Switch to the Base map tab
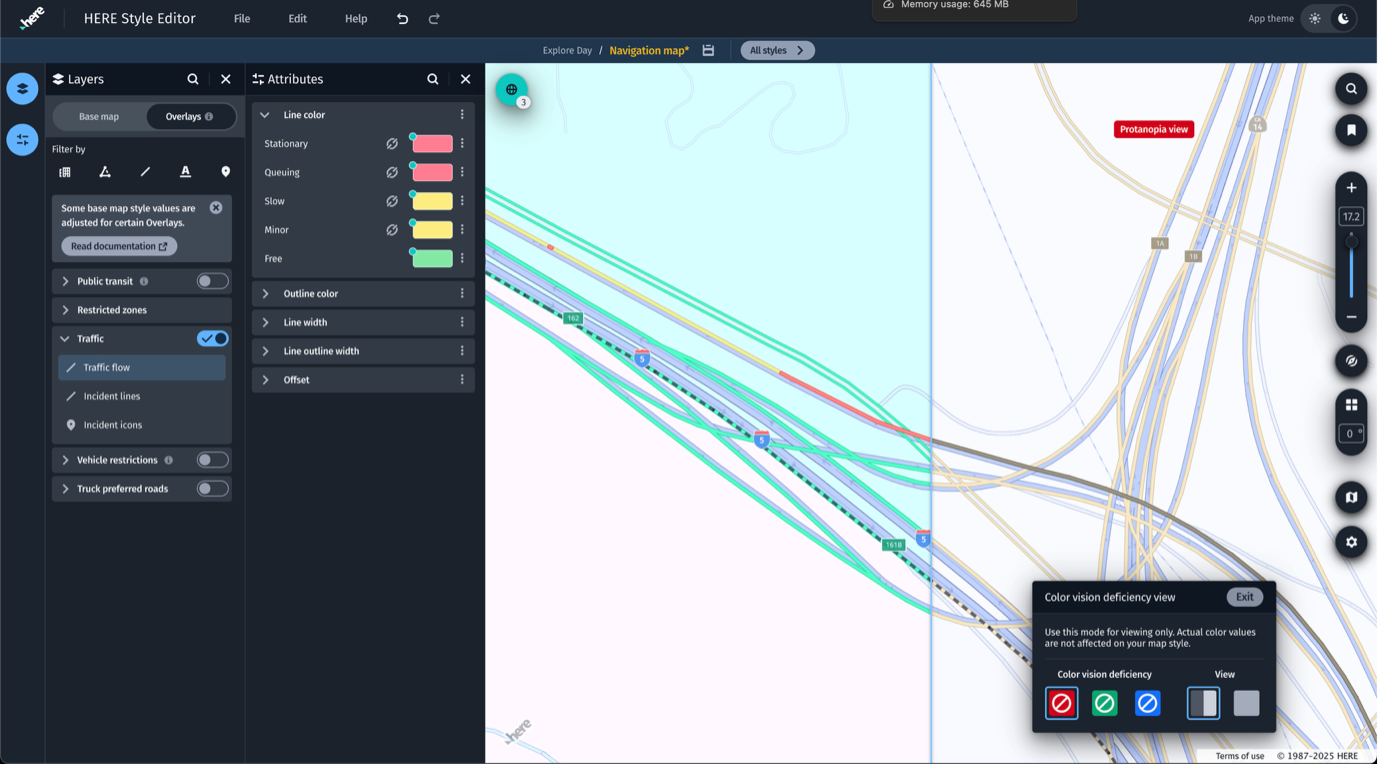This screenshot has width=1381, height=766. (x=99, y=117)
